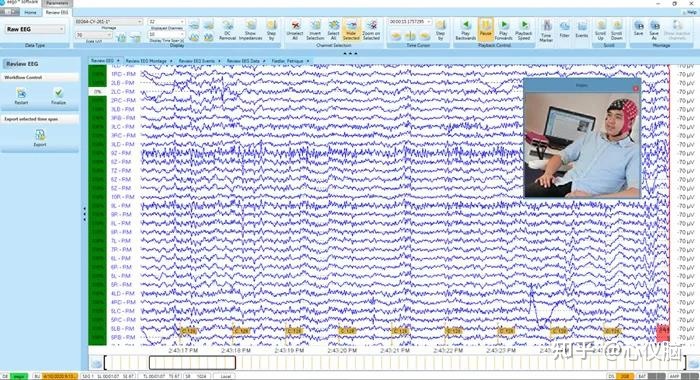Click the red event marker at trace end
The width and height of the screenshot is (700, 380).
point(662,333)
